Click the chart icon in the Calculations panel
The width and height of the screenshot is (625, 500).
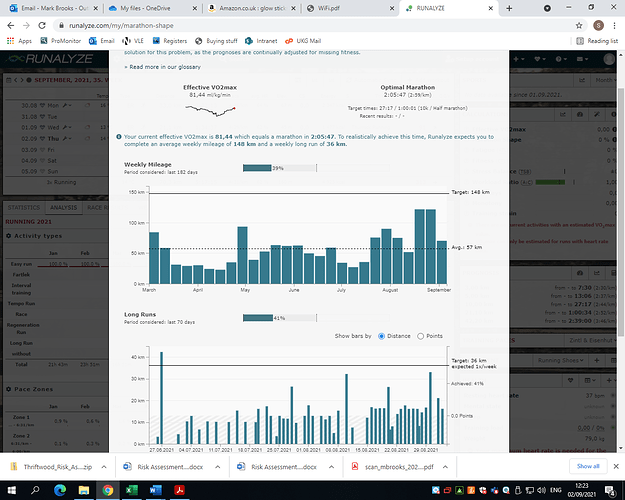(563, 114)
